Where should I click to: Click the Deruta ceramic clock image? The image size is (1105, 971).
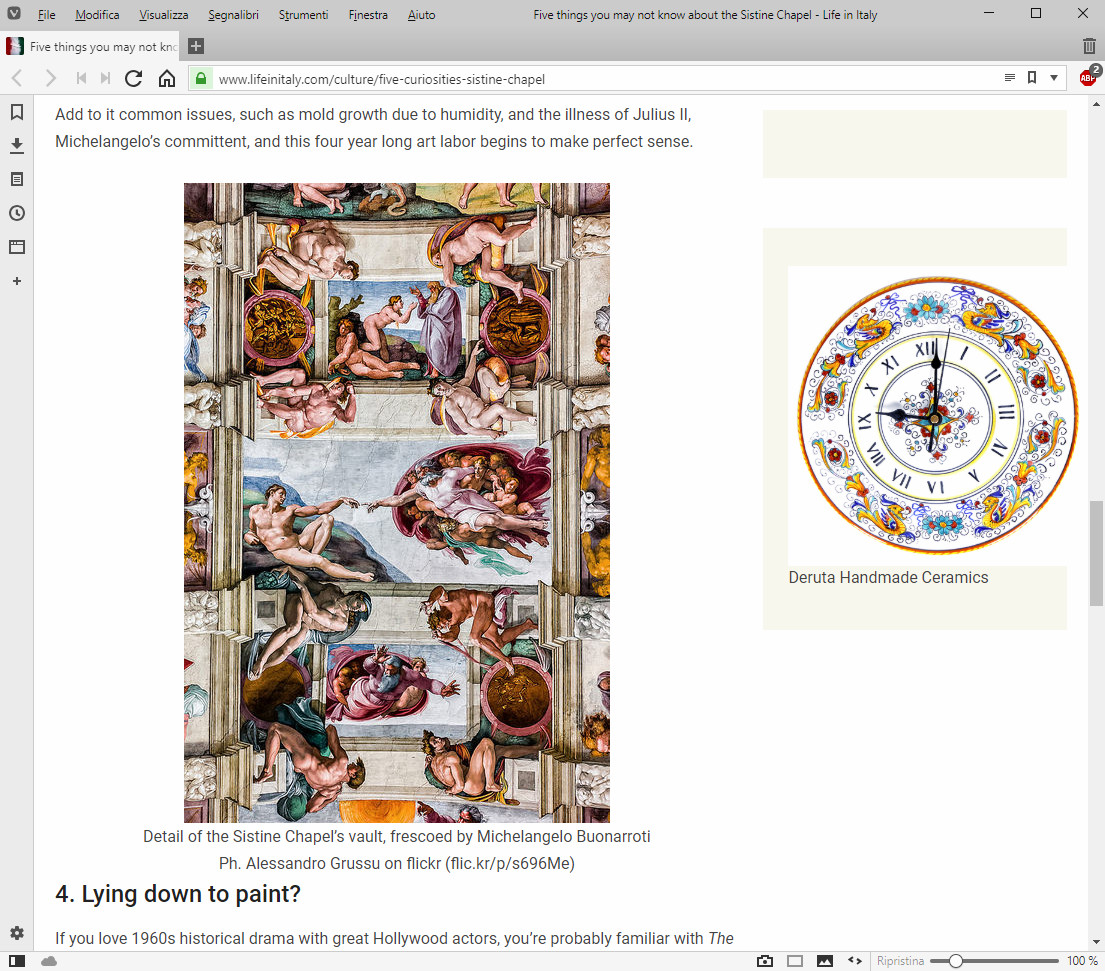[938, 415]
